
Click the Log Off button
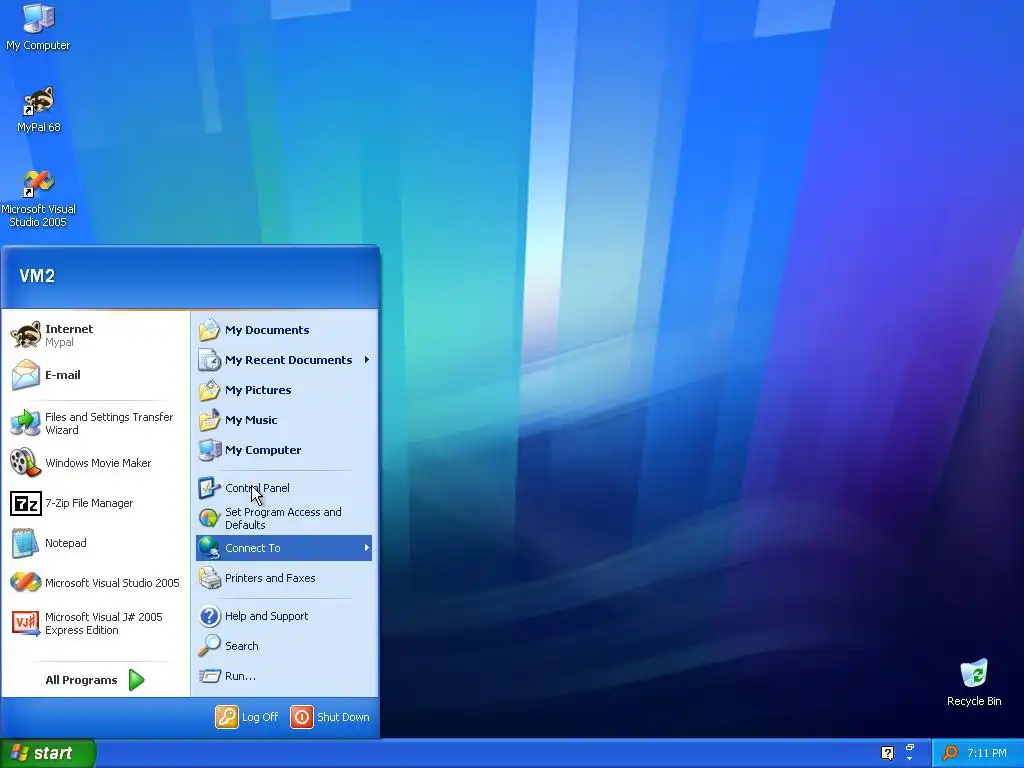[247, 717]
